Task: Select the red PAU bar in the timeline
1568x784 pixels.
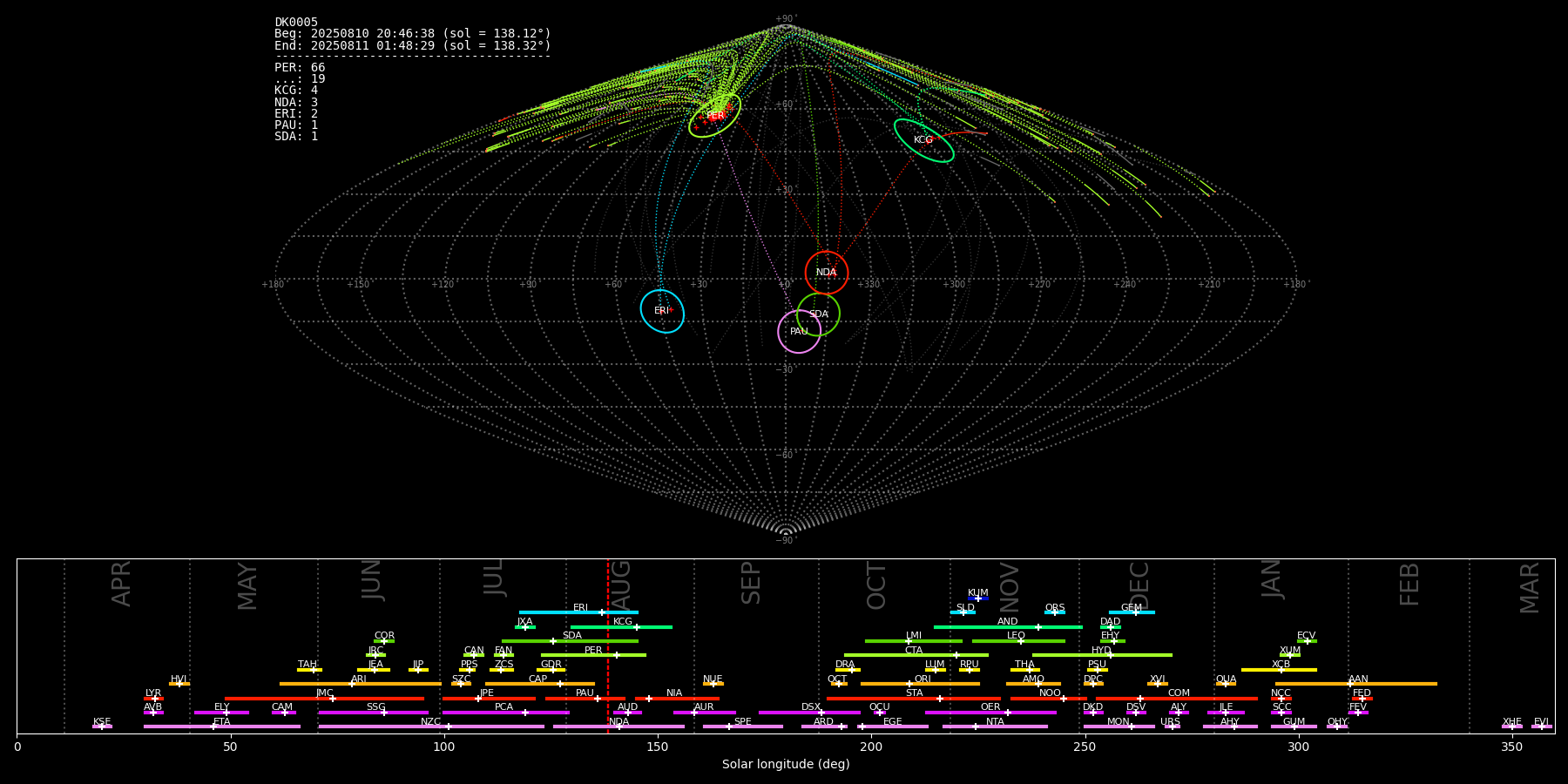Action: click(585, 699)
